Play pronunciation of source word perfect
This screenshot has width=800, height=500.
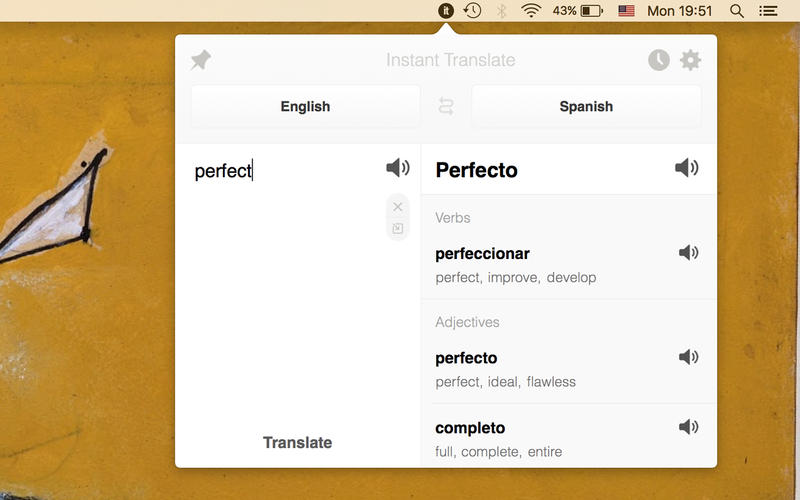(x=397, y=168)
